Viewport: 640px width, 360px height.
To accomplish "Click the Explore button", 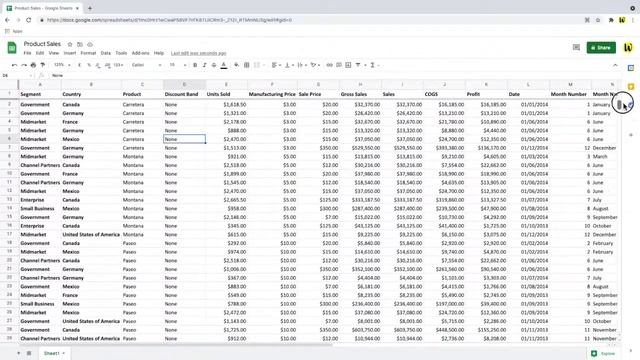I will [603, 353].
